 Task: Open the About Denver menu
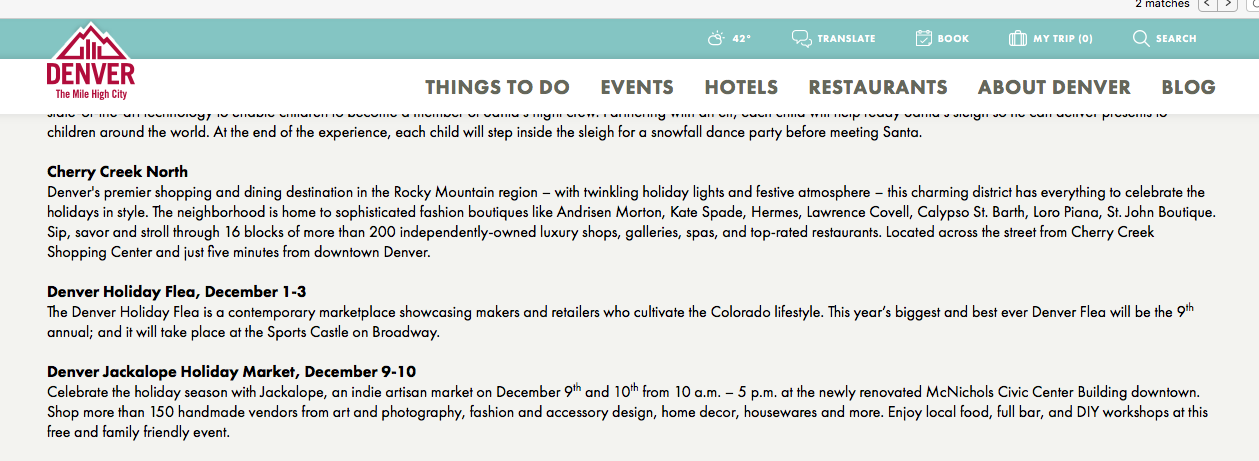pos(1054,87)
